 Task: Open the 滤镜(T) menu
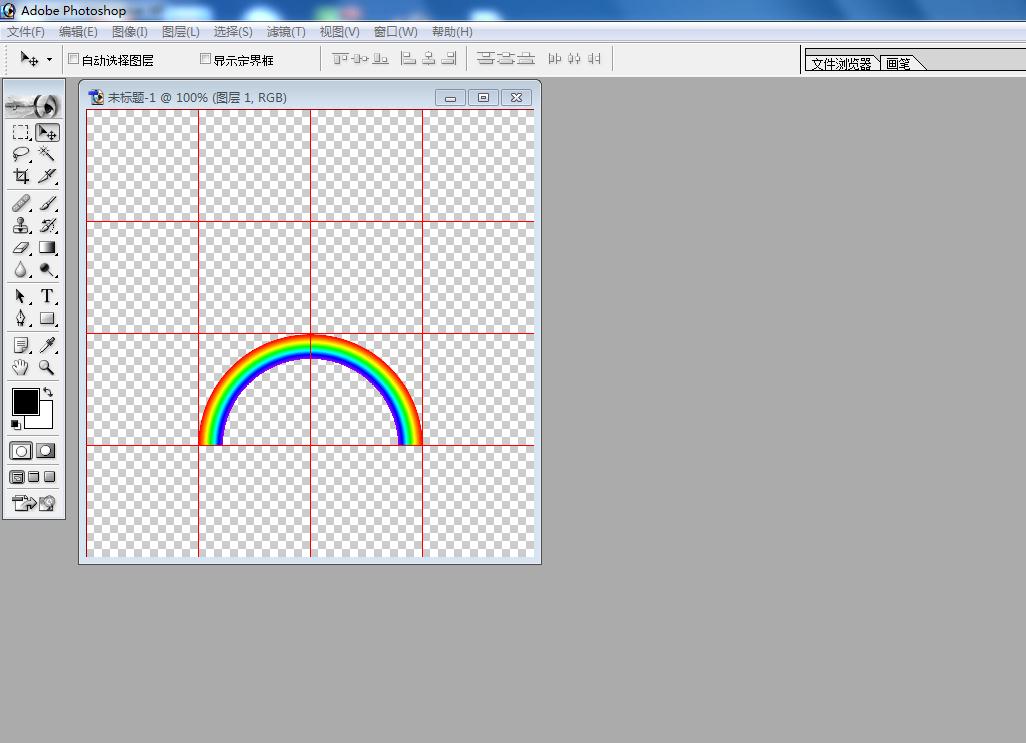click(286, 31)
